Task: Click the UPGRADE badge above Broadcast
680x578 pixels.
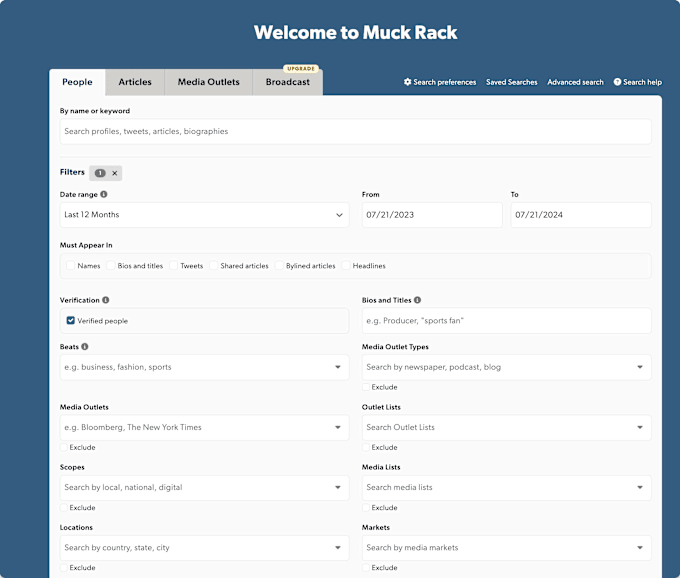Action: click(x=301, y=69)
